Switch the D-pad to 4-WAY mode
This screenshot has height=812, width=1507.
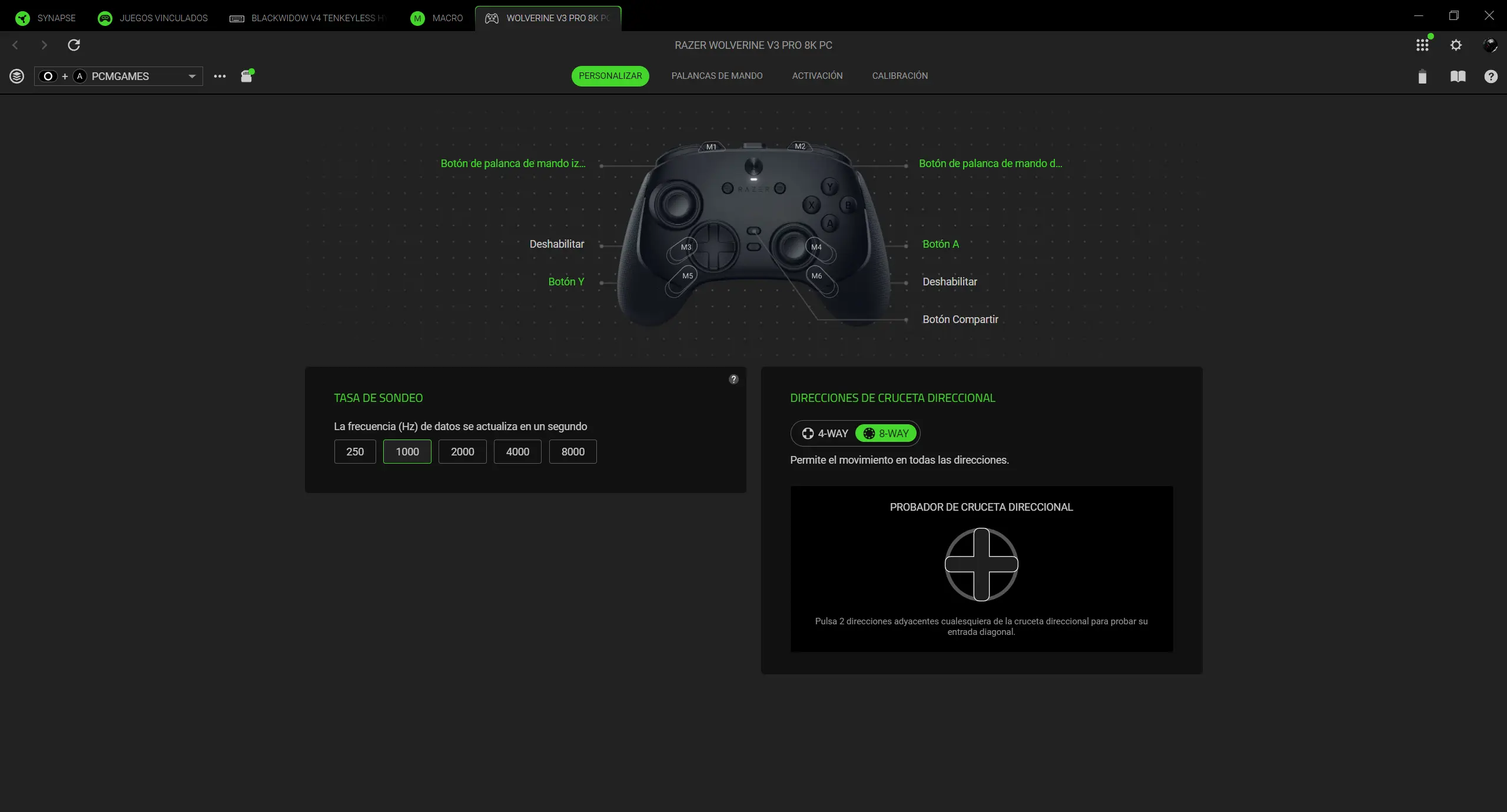[x=825, y=434]
